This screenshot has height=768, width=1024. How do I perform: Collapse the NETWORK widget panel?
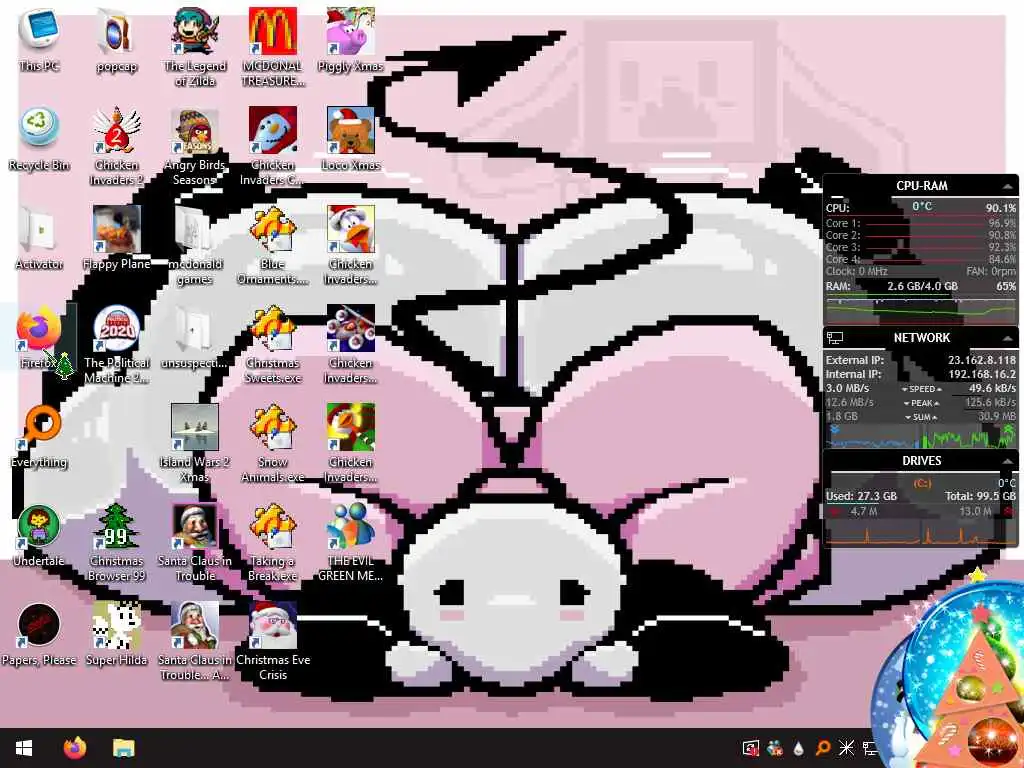point(1008,338)
